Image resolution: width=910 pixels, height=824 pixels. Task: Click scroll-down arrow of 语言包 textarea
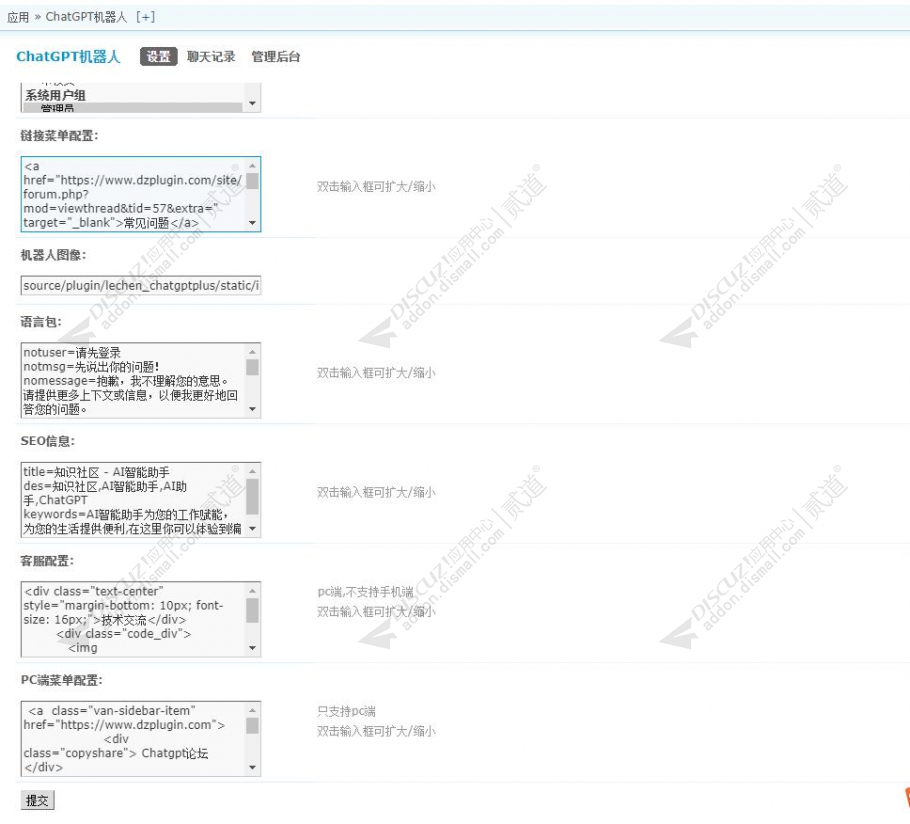tap(252, 409)
